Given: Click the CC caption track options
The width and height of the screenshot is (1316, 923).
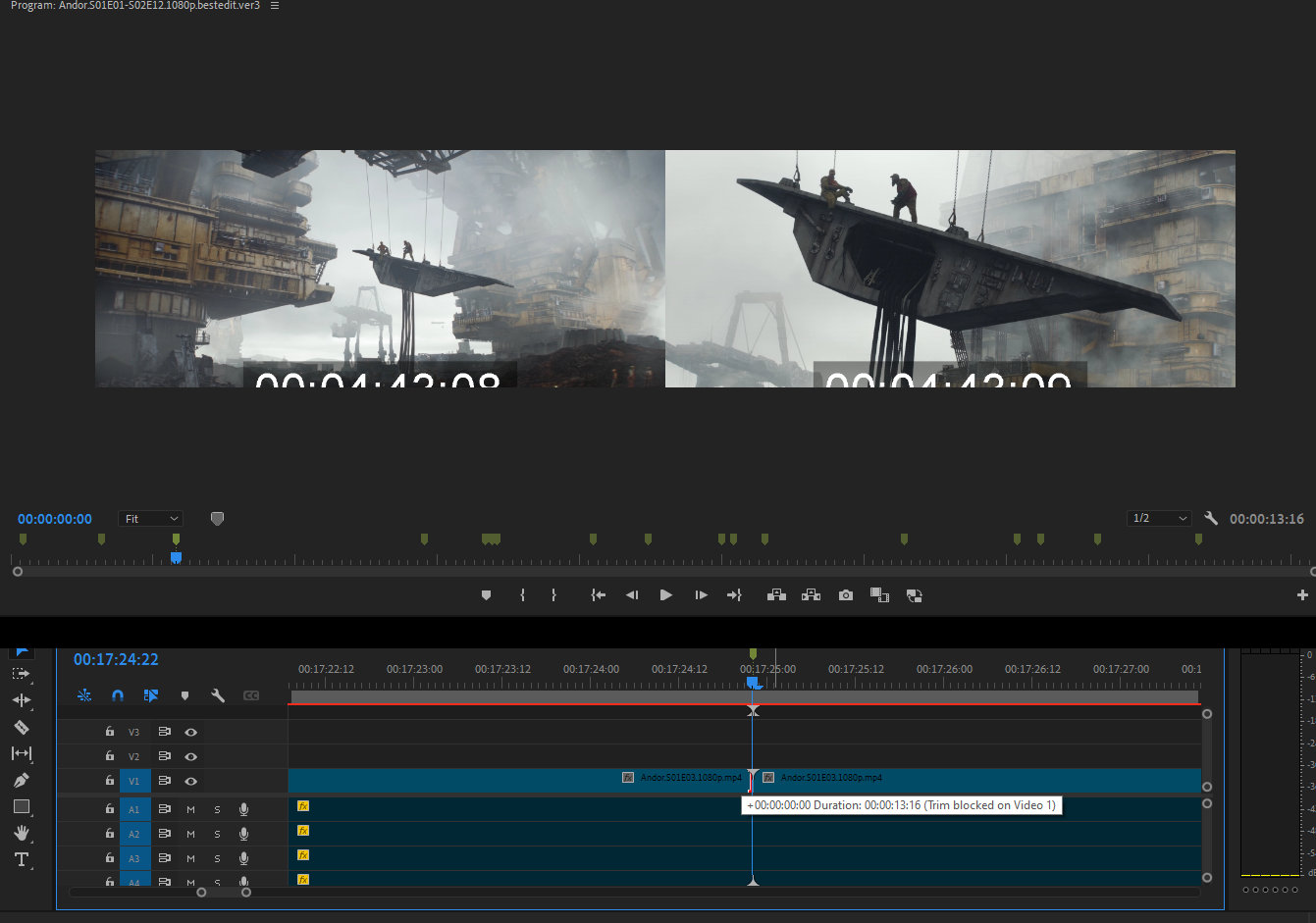Looking at the screenshot, I should click(251, 695).
